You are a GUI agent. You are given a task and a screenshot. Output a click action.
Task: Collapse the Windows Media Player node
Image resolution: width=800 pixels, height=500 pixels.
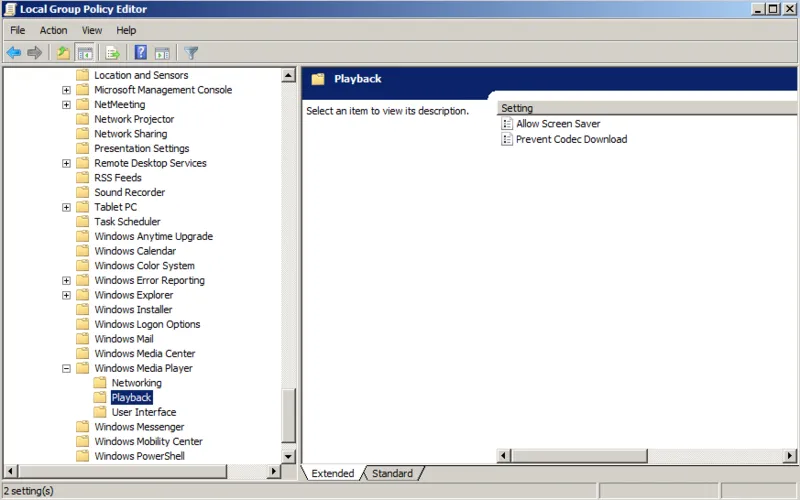(66, 368)
